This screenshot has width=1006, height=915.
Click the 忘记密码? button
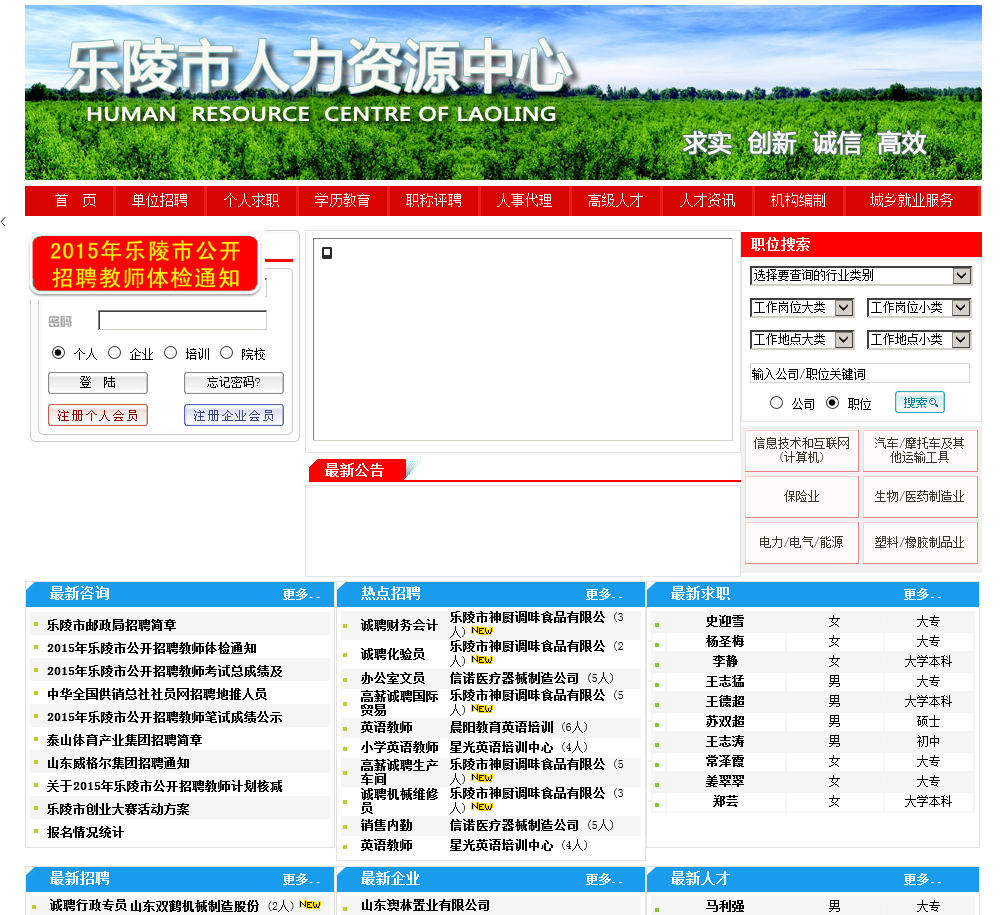[x=234, y=383]
